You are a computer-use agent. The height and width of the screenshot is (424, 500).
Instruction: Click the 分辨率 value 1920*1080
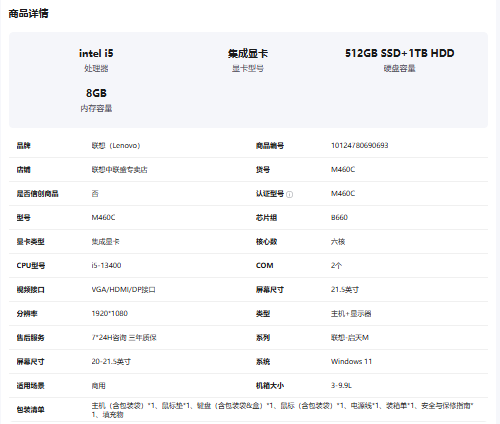pyautogui.click(x=110, y=314)
